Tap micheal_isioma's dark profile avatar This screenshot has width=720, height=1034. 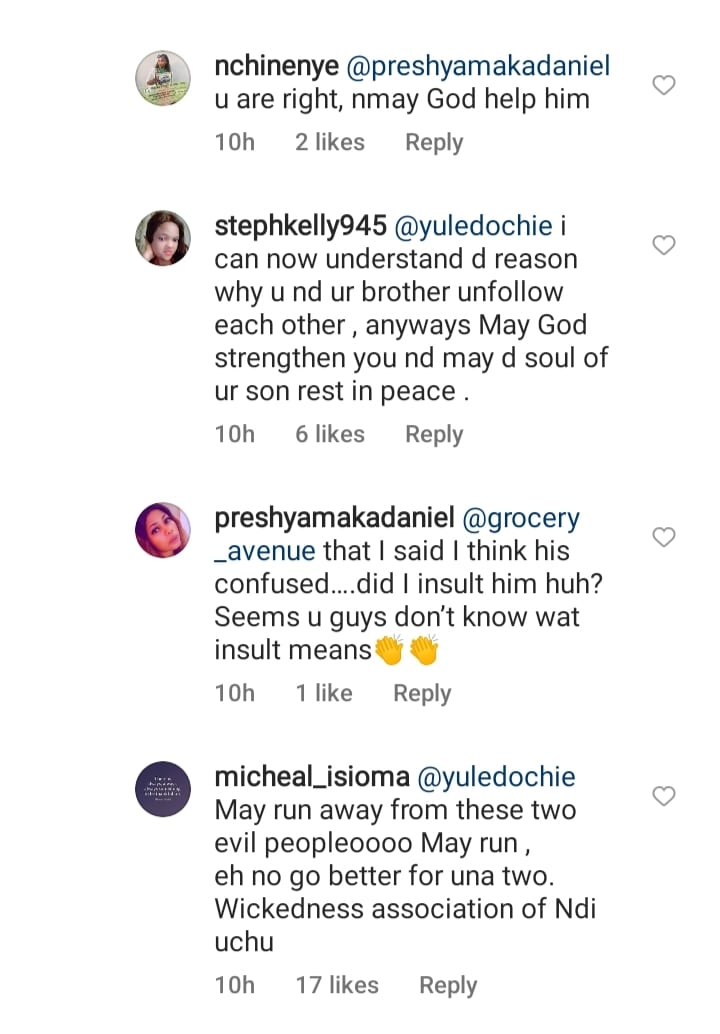[163, 789]
